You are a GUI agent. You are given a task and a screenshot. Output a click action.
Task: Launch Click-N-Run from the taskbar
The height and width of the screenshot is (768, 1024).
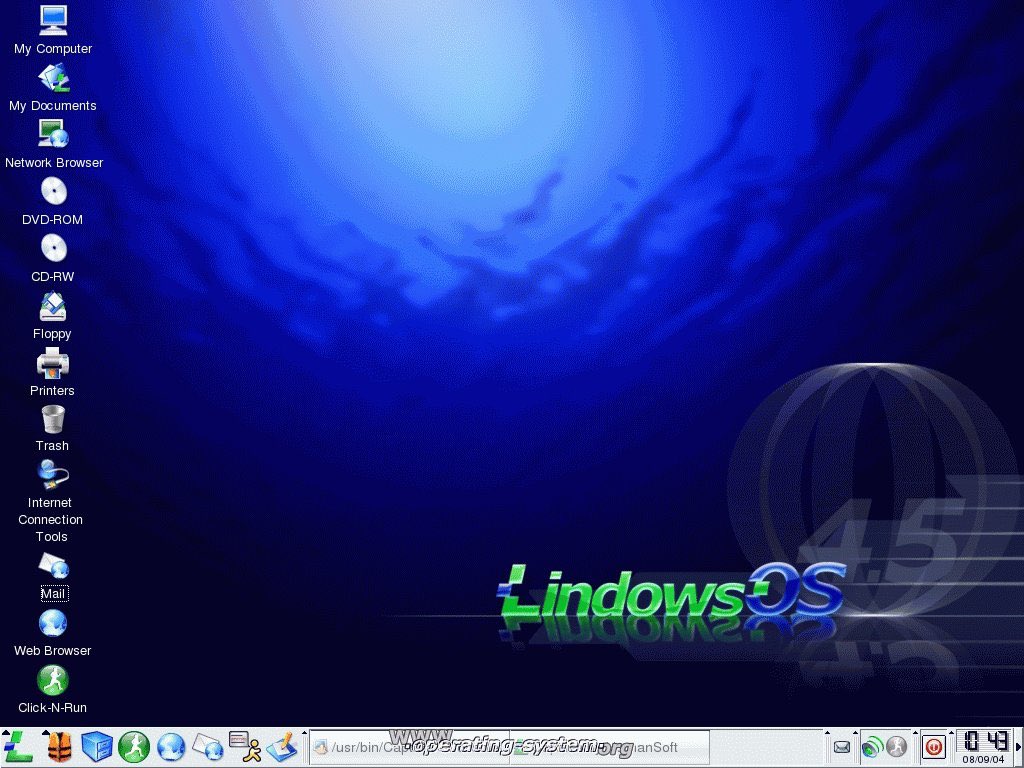pos(134,747)
